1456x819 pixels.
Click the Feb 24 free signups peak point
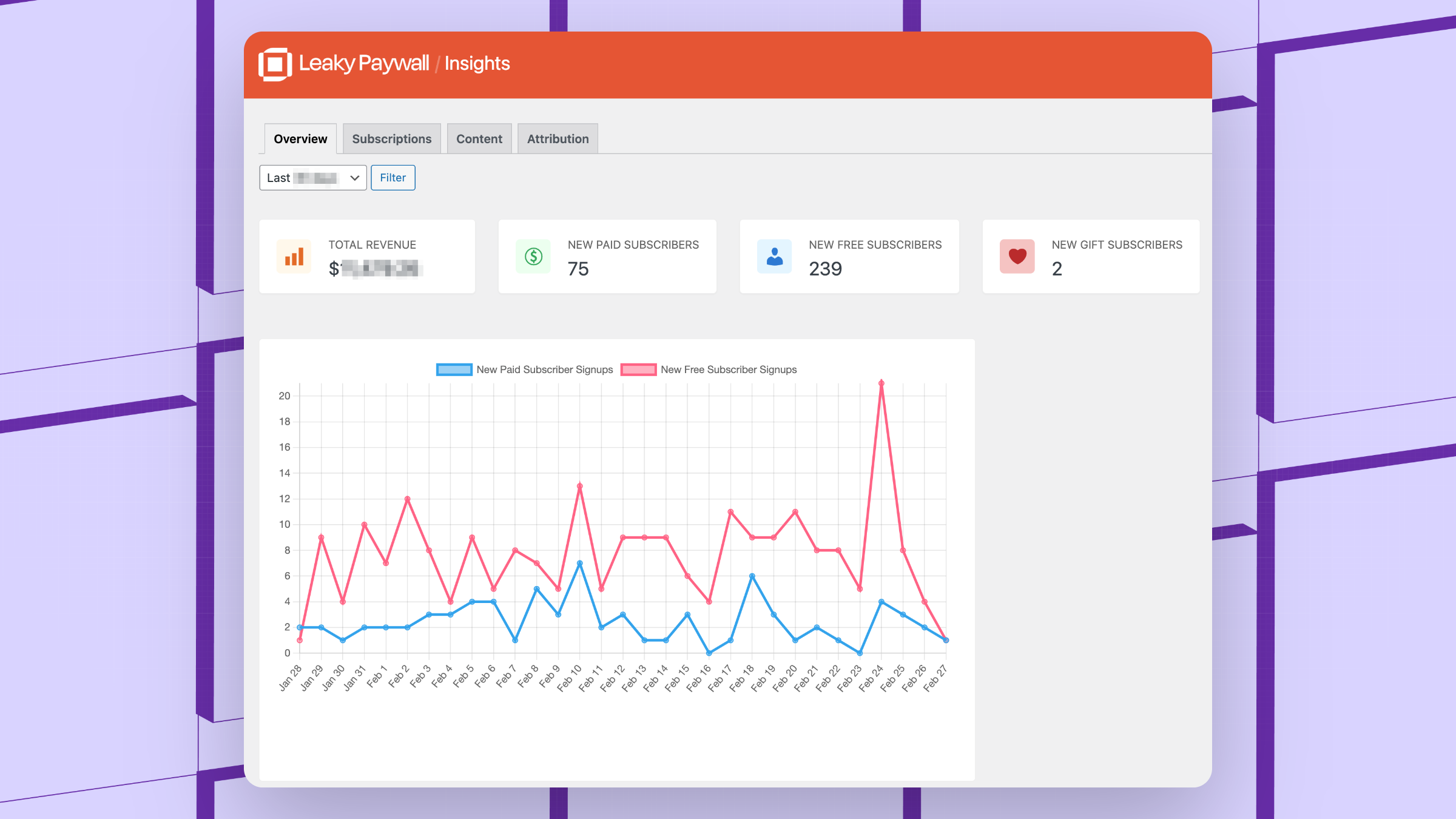pyautogui.click(x=881, y=383)
